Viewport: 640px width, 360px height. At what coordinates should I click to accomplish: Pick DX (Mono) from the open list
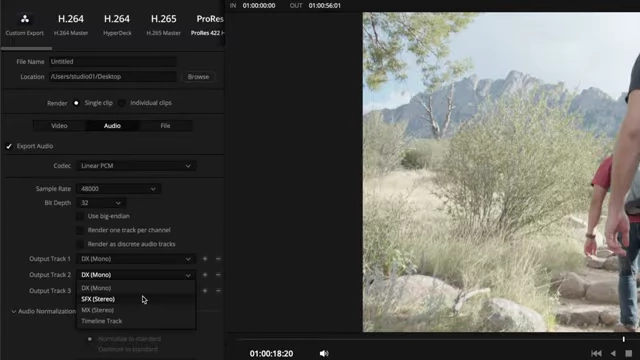tap(136, 288)
